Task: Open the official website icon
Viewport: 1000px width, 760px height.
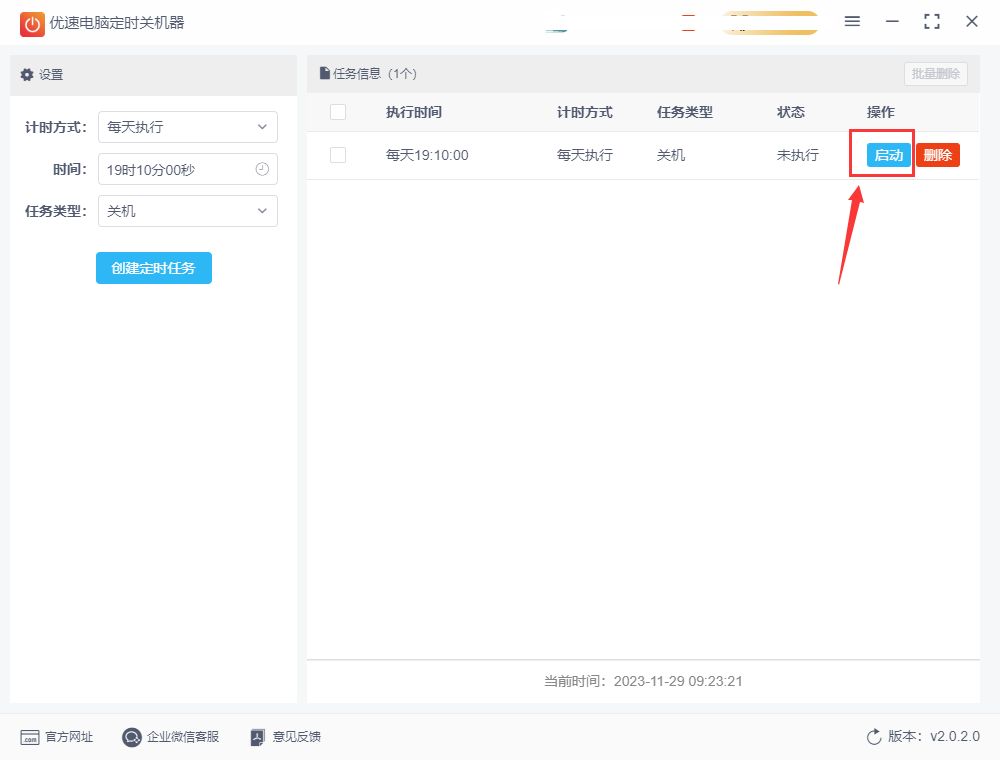Action: (x=29, y=737)
